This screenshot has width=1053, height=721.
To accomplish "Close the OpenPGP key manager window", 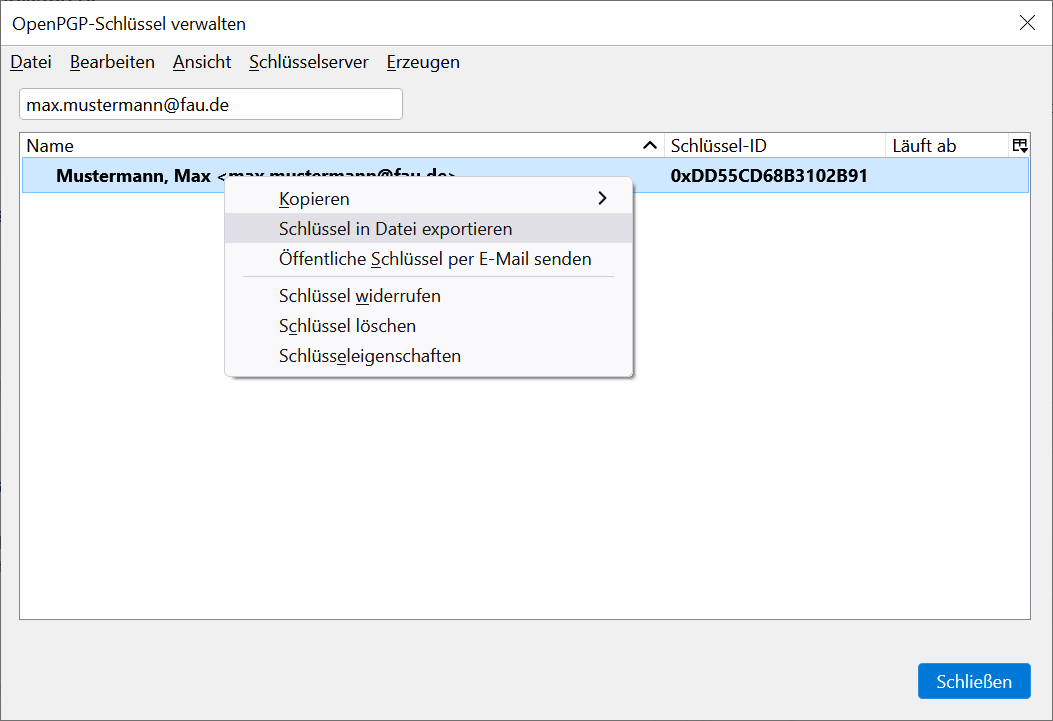I will tap(1026, 23).
